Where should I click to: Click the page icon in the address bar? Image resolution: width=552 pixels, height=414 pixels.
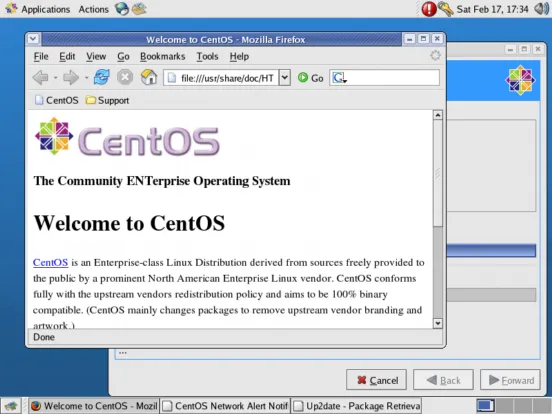(172, 78)
